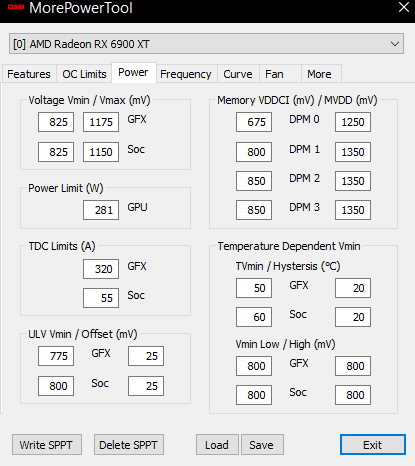This screenshot has width=415, height=466.
Task: Expand the GPU selection dropdown arrow
Action: pyautogui.click(x=395, y=44)
